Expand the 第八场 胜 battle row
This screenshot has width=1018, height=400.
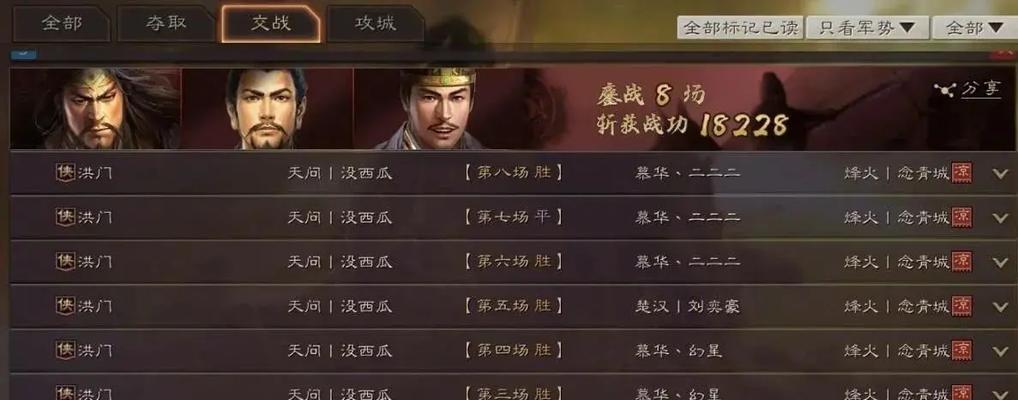pos(1000,173)
